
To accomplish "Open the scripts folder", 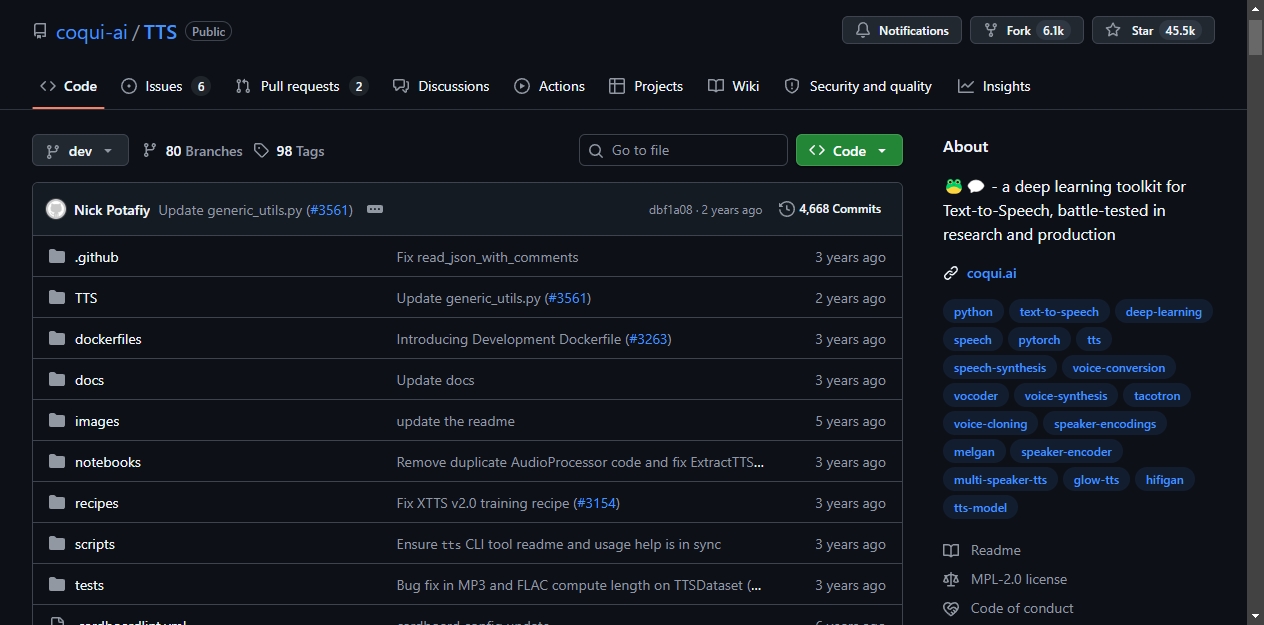I will click(95, 544).
